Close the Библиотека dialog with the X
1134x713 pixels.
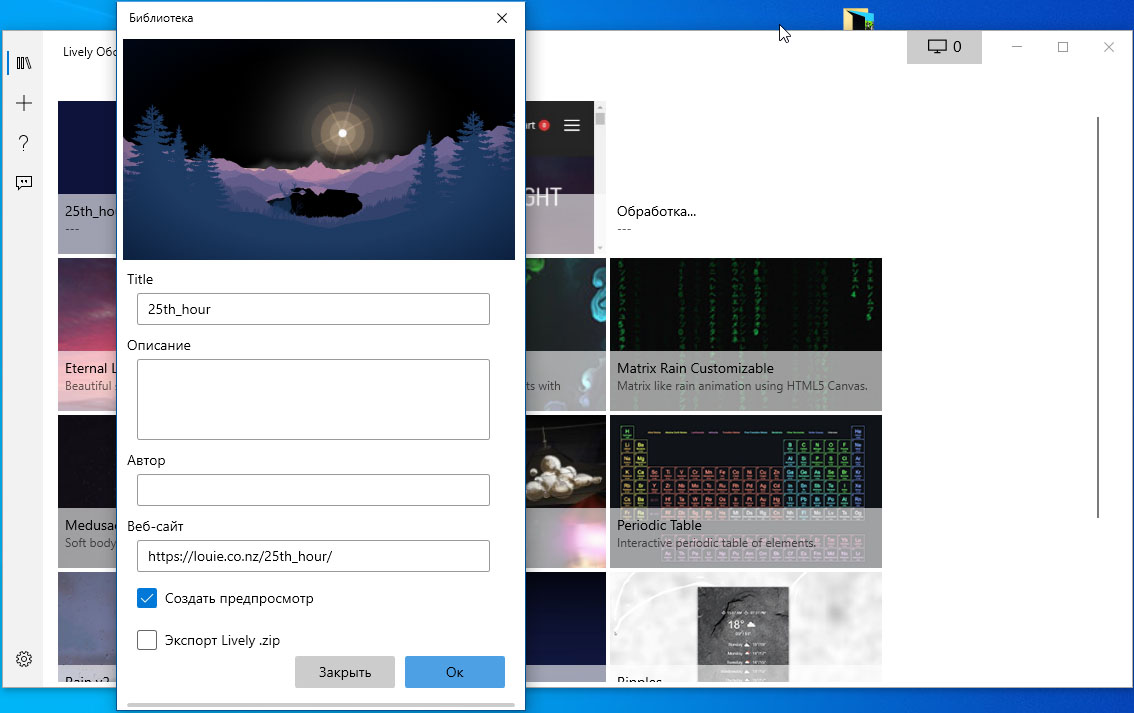click(x=502, y=18)
